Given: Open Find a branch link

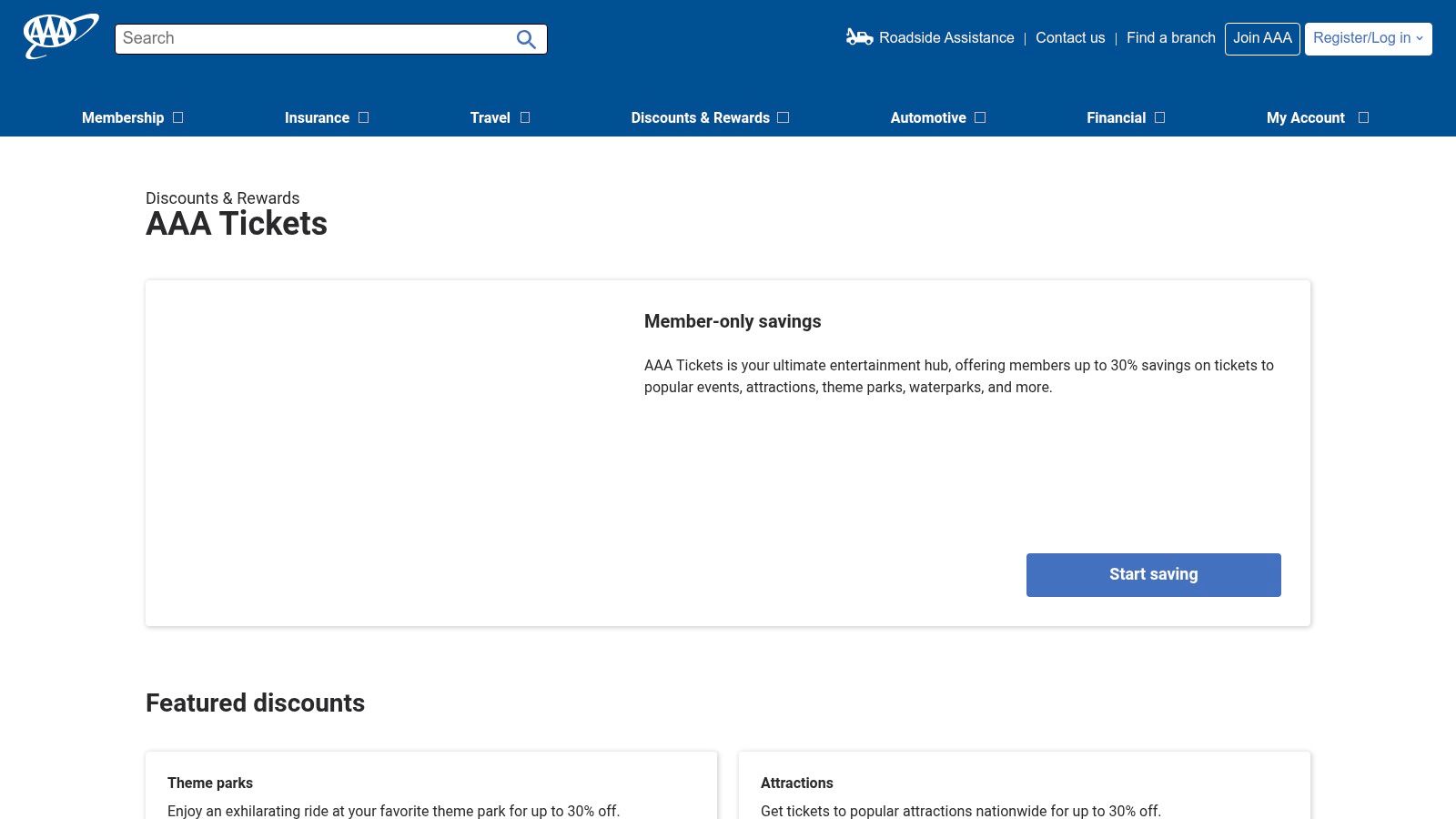Looking at the screenshot, I should pyautogui.click(x=1171, y=38).
